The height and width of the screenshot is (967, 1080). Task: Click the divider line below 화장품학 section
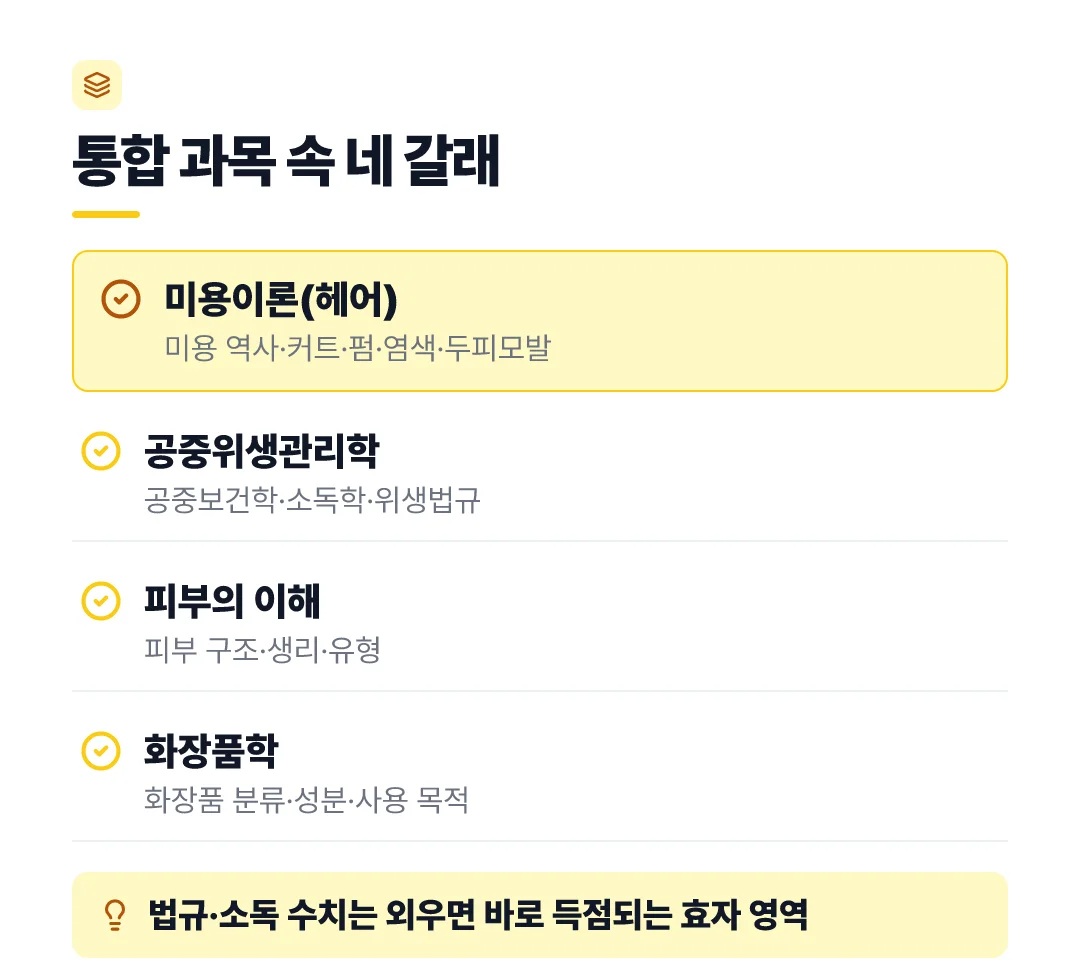[x=540, y=841]
